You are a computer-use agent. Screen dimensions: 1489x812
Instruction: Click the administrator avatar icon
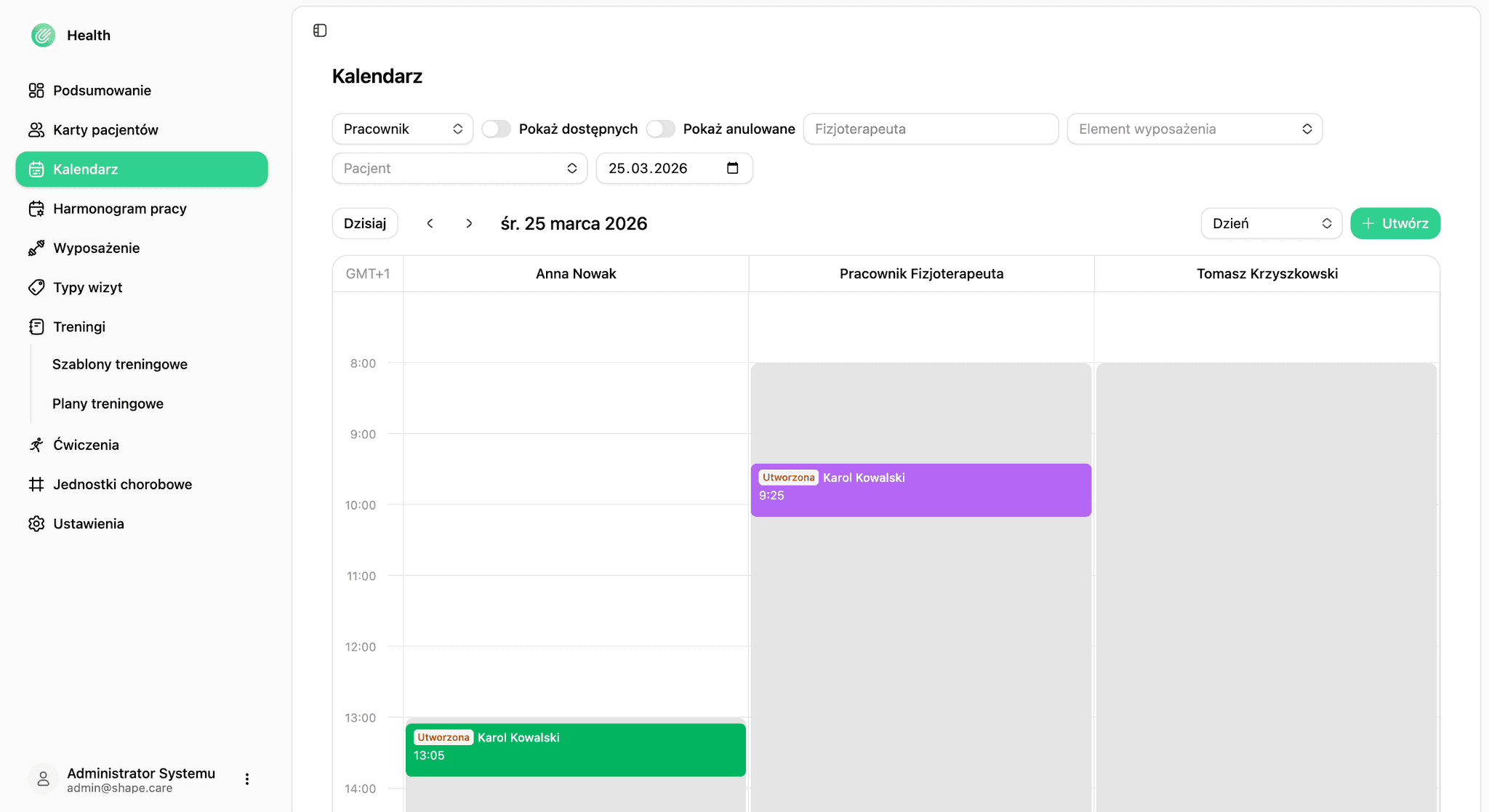[43, 779]
